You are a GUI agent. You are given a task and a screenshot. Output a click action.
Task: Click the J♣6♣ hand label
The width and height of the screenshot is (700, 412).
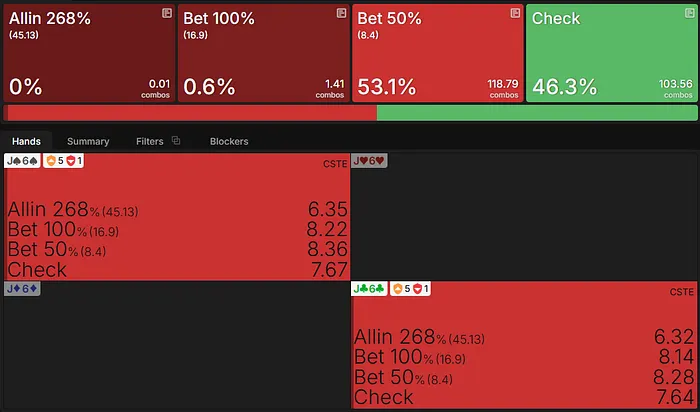click(369, 289)
